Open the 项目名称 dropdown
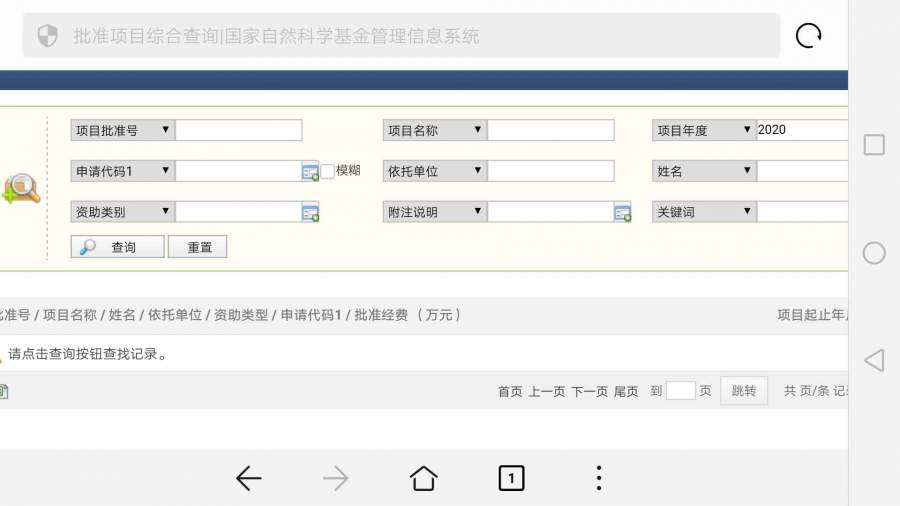Screen dimensions: 900x506 coord(435,130)
